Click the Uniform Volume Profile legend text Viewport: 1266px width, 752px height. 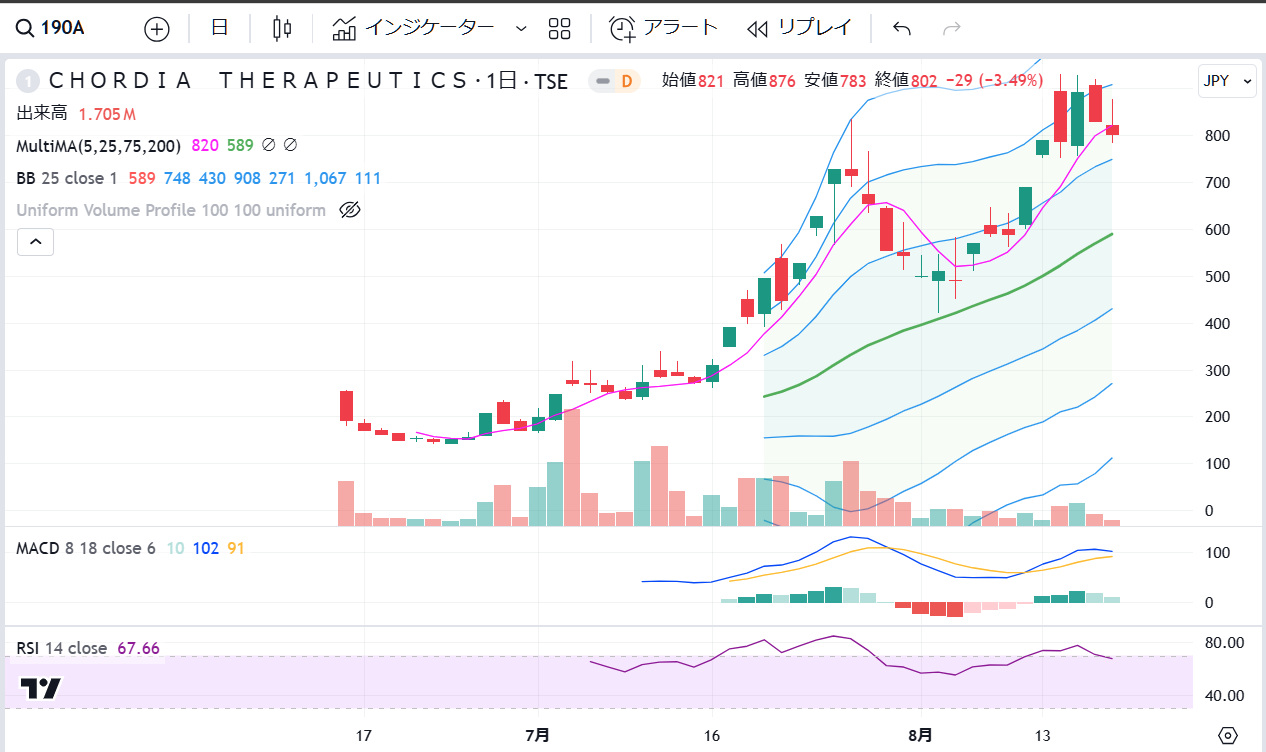(171, 210)
